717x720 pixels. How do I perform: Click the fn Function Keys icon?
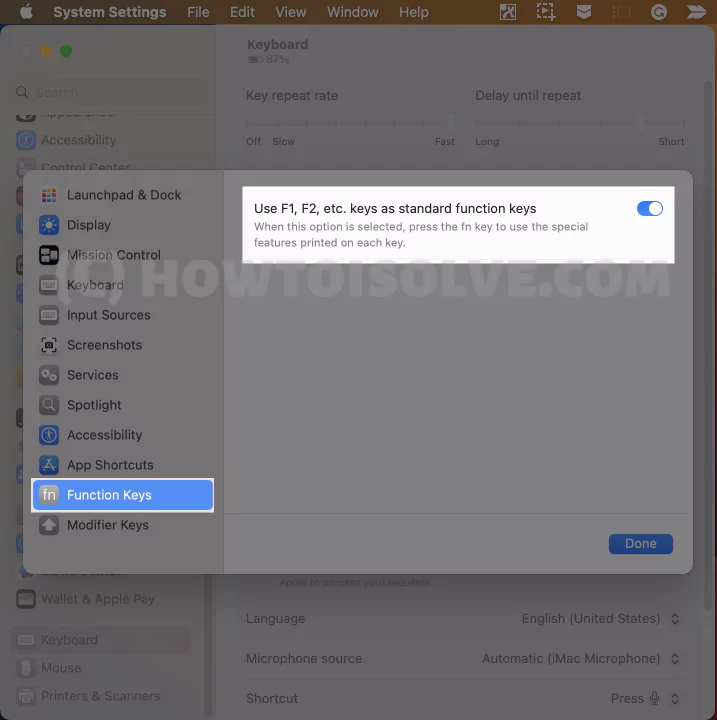[x=49, y=495]
